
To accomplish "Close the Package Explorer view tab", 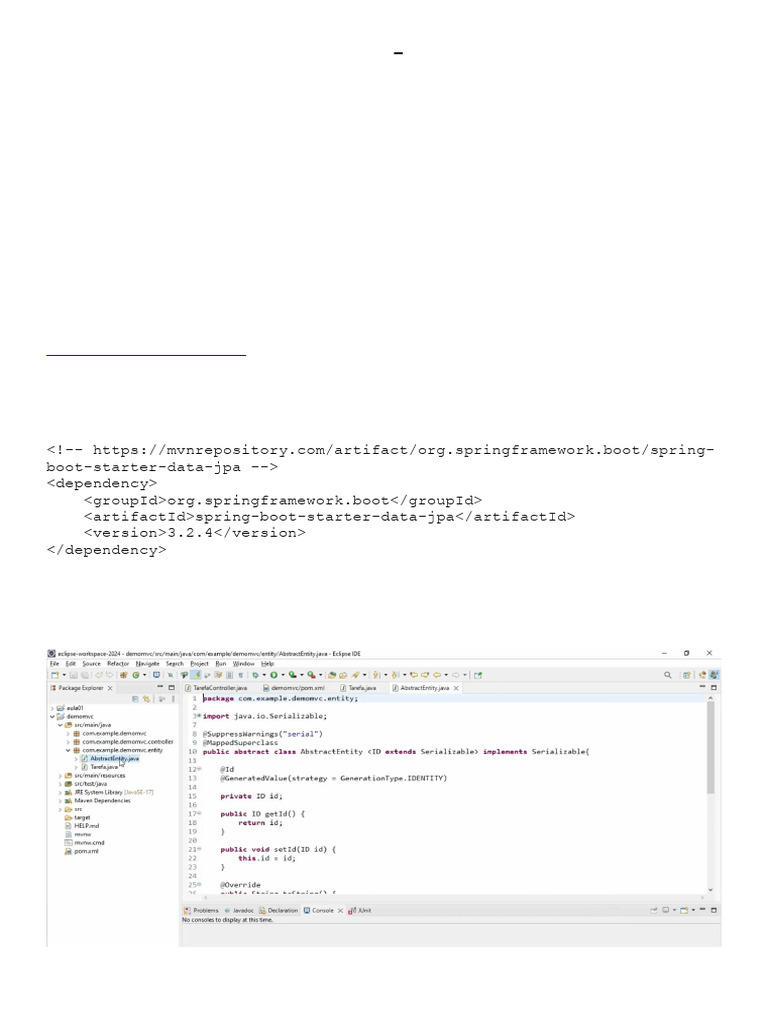I will (110, 688).
